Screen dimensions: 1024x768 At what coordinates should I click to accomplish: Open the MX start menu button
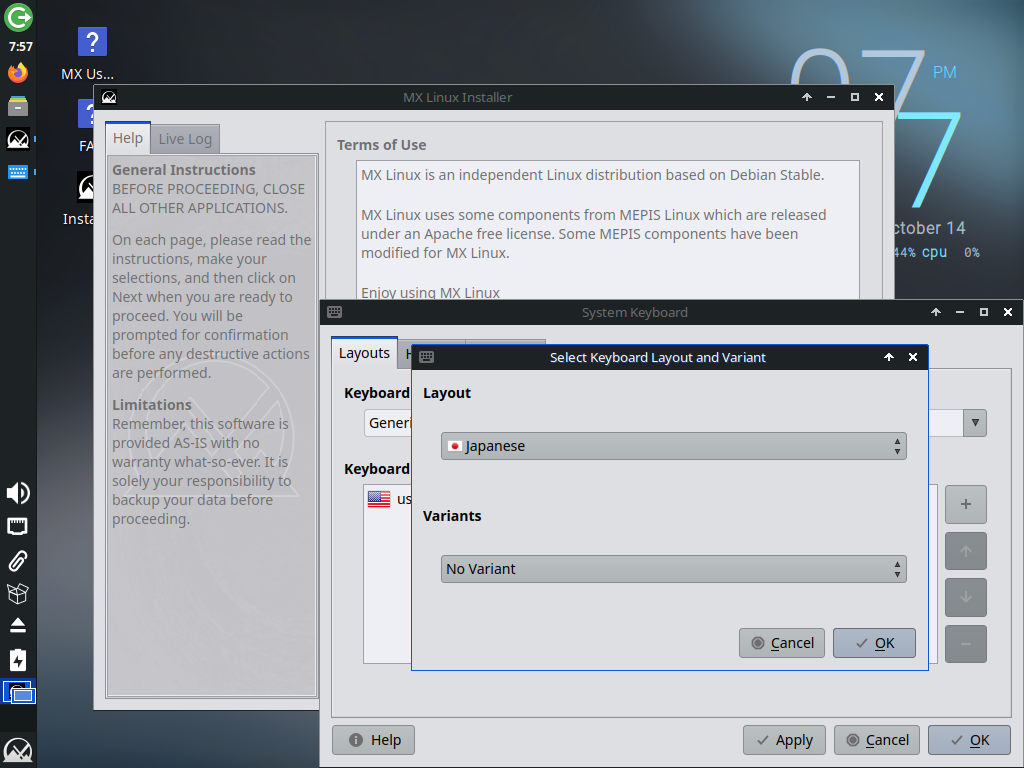18,750
